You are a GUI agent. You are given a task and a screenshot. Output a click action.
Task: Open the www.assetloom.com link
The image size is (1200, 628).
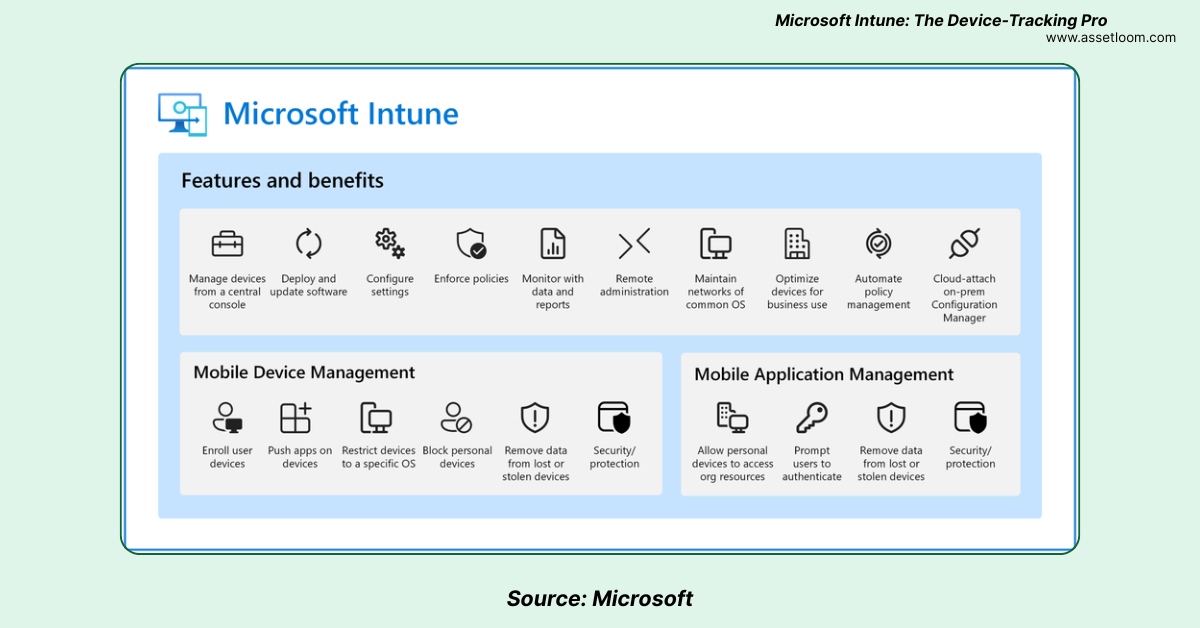[x=1111, y=38]
